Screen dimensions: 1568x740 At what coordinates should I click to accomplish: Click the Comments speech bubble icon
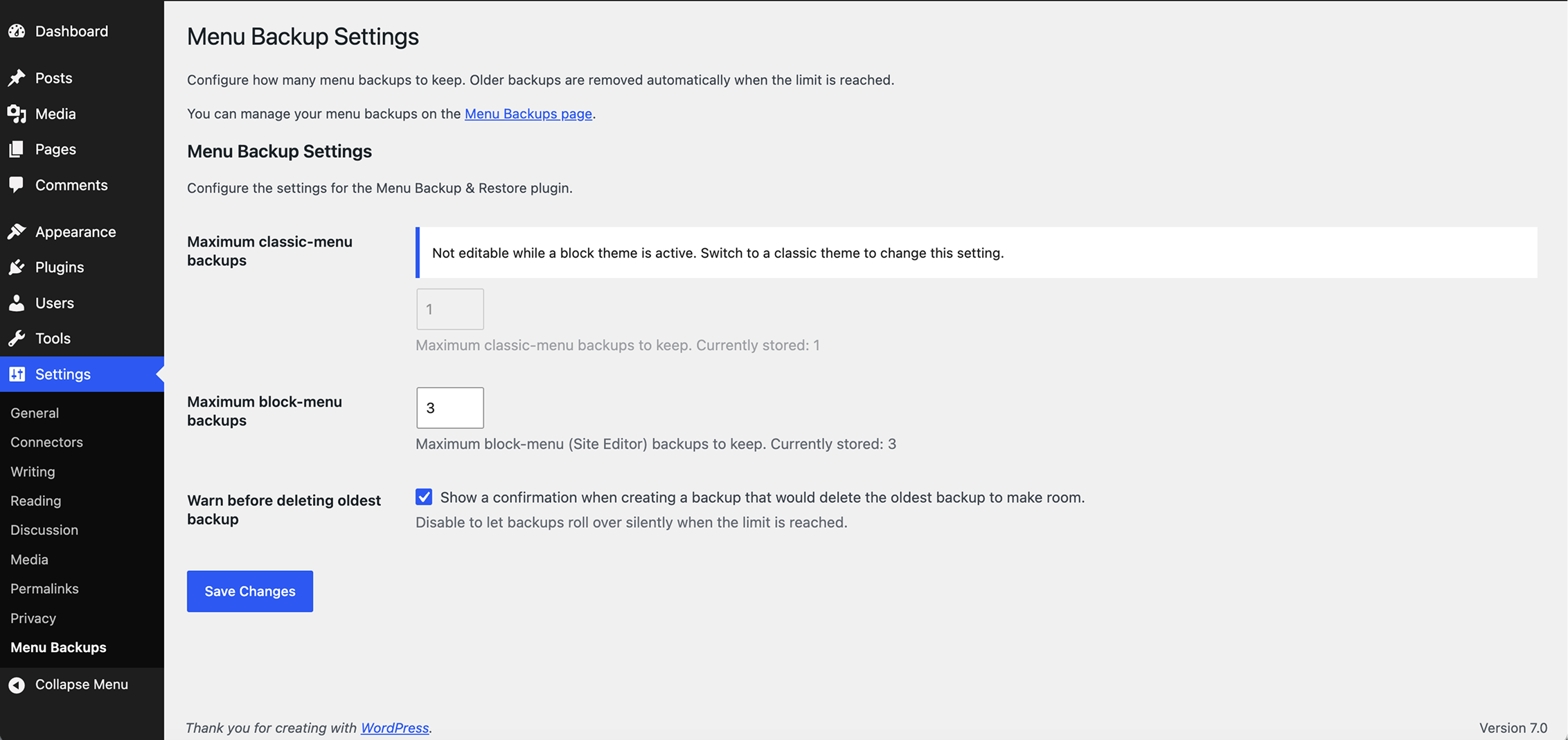click(17, 185)
